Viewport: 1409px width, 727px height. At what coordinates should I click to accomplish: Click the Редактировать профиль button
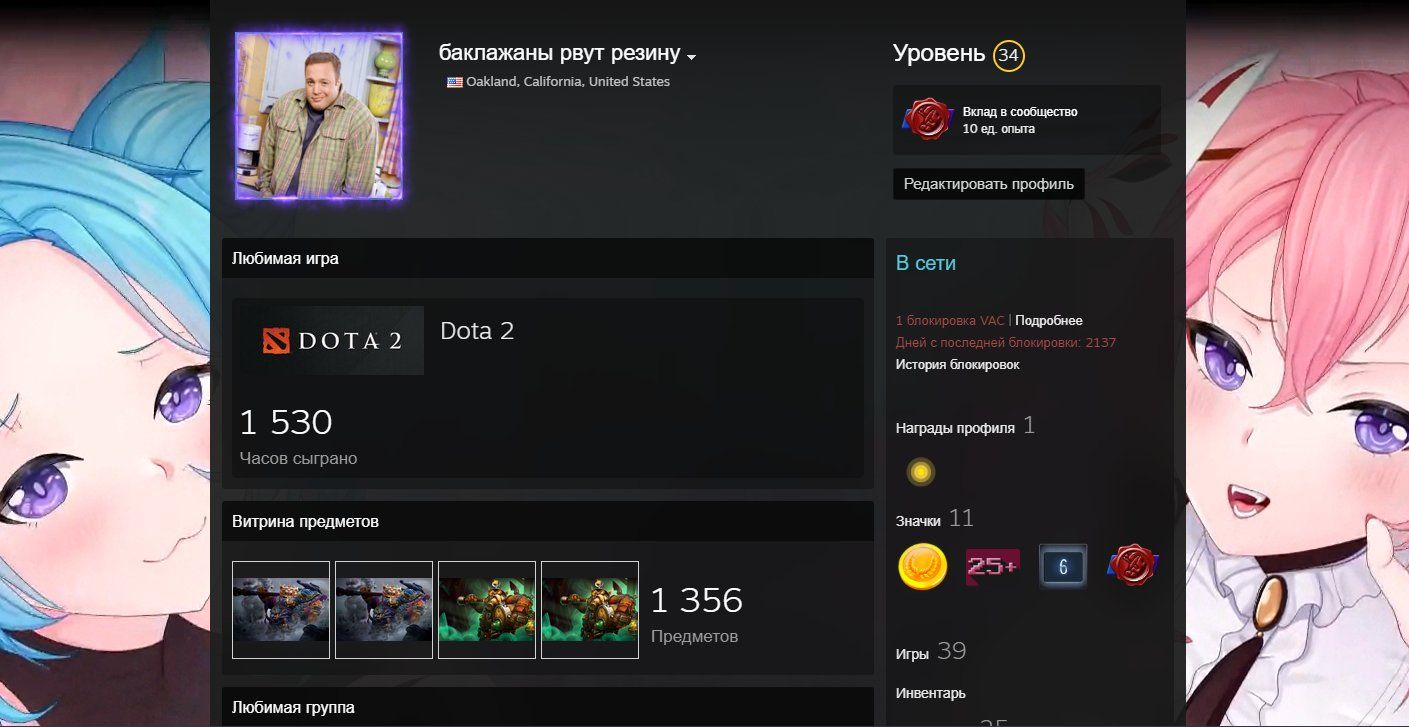point(988,184)
